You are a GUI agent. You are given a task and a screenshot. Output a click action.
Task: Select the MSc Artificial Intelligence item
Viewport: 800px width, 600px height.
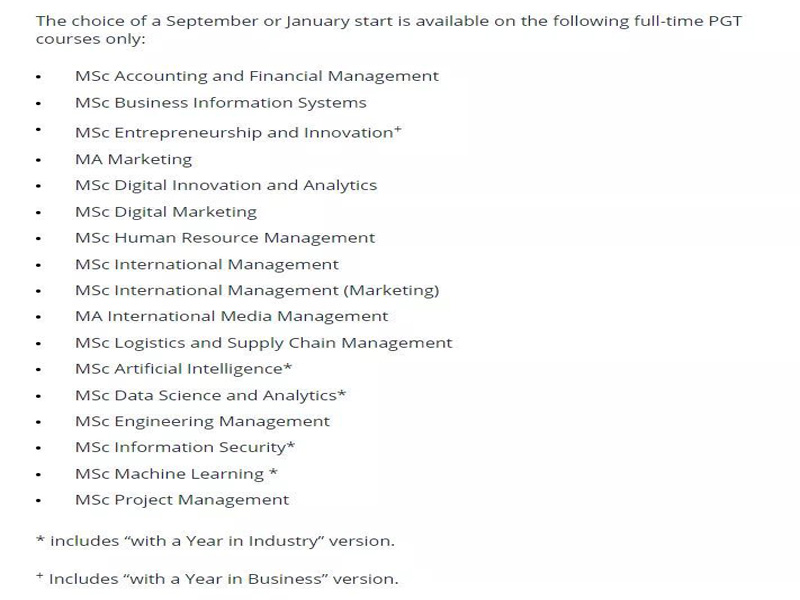click(x=183, y=369)
